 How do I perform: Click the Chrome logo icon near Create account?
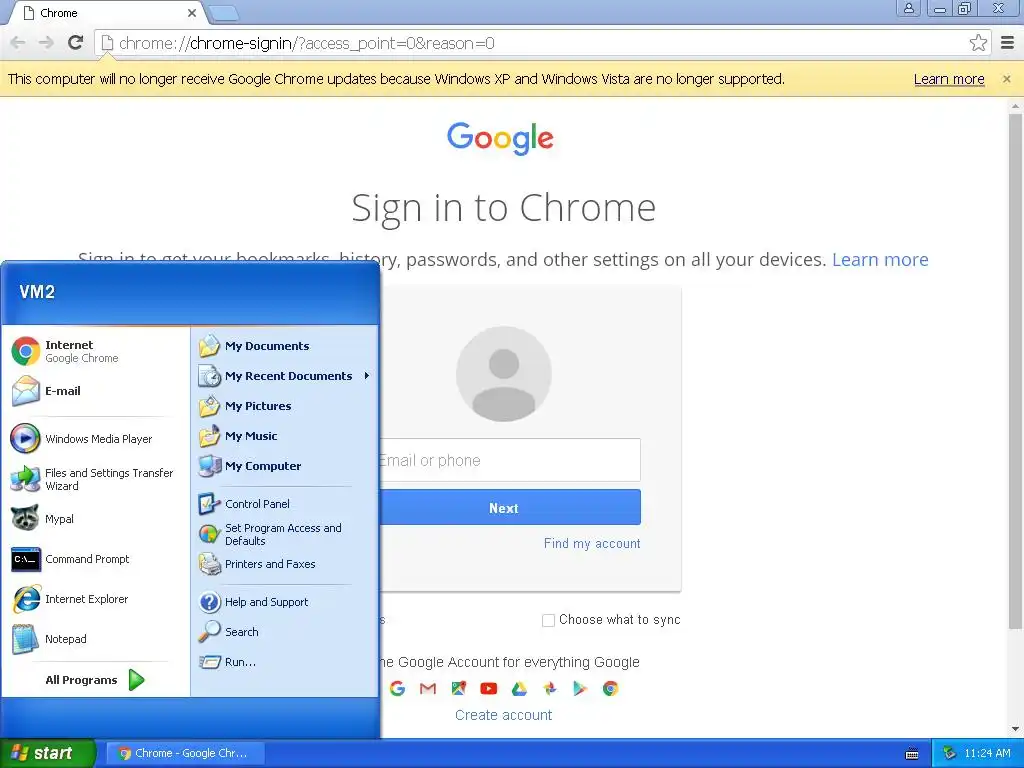pyautogui.click(x=611, y=688)
